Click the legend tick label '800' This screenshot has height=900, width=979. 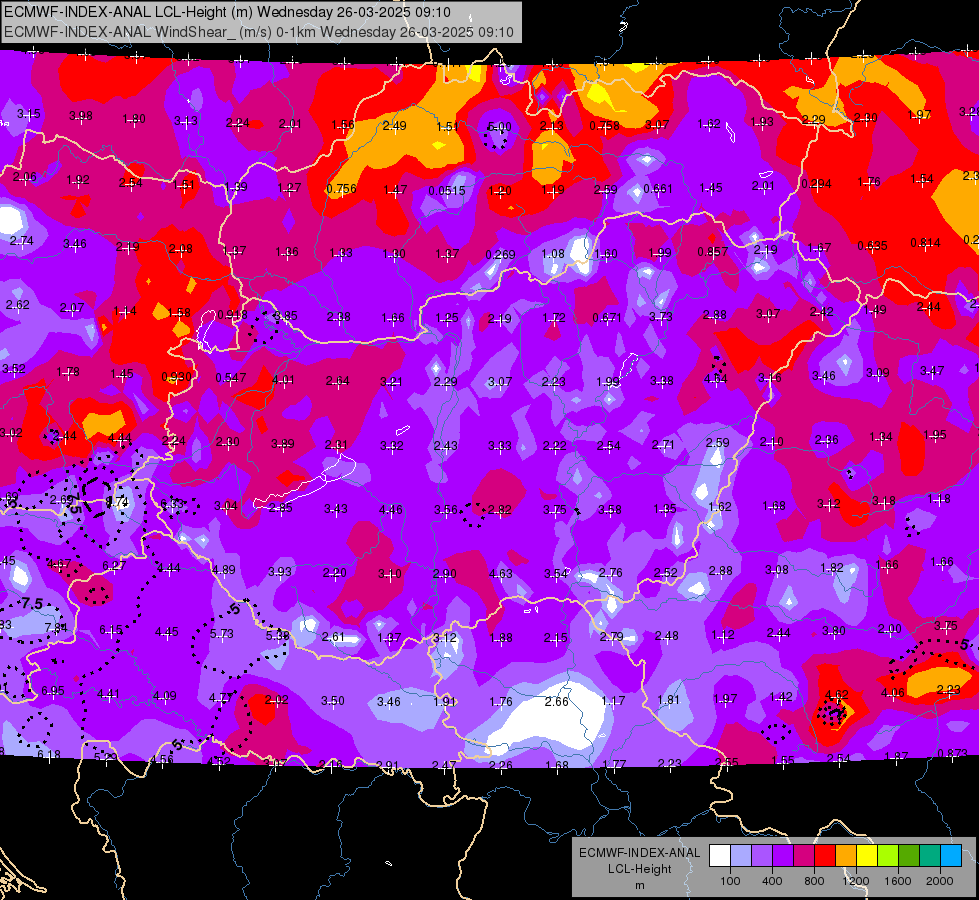[814, 881]
